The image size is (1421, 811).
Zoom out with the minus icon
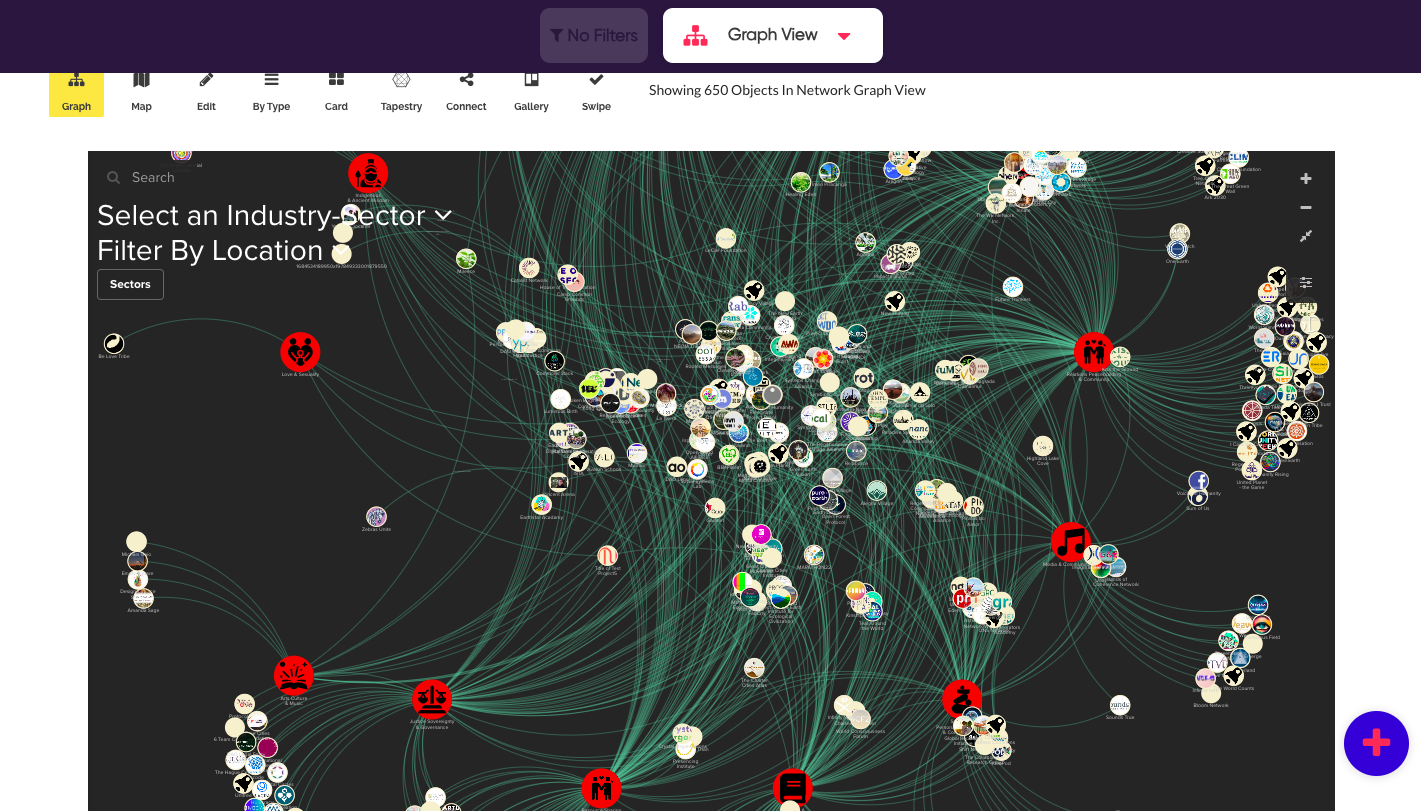(x=1306, y=208)
